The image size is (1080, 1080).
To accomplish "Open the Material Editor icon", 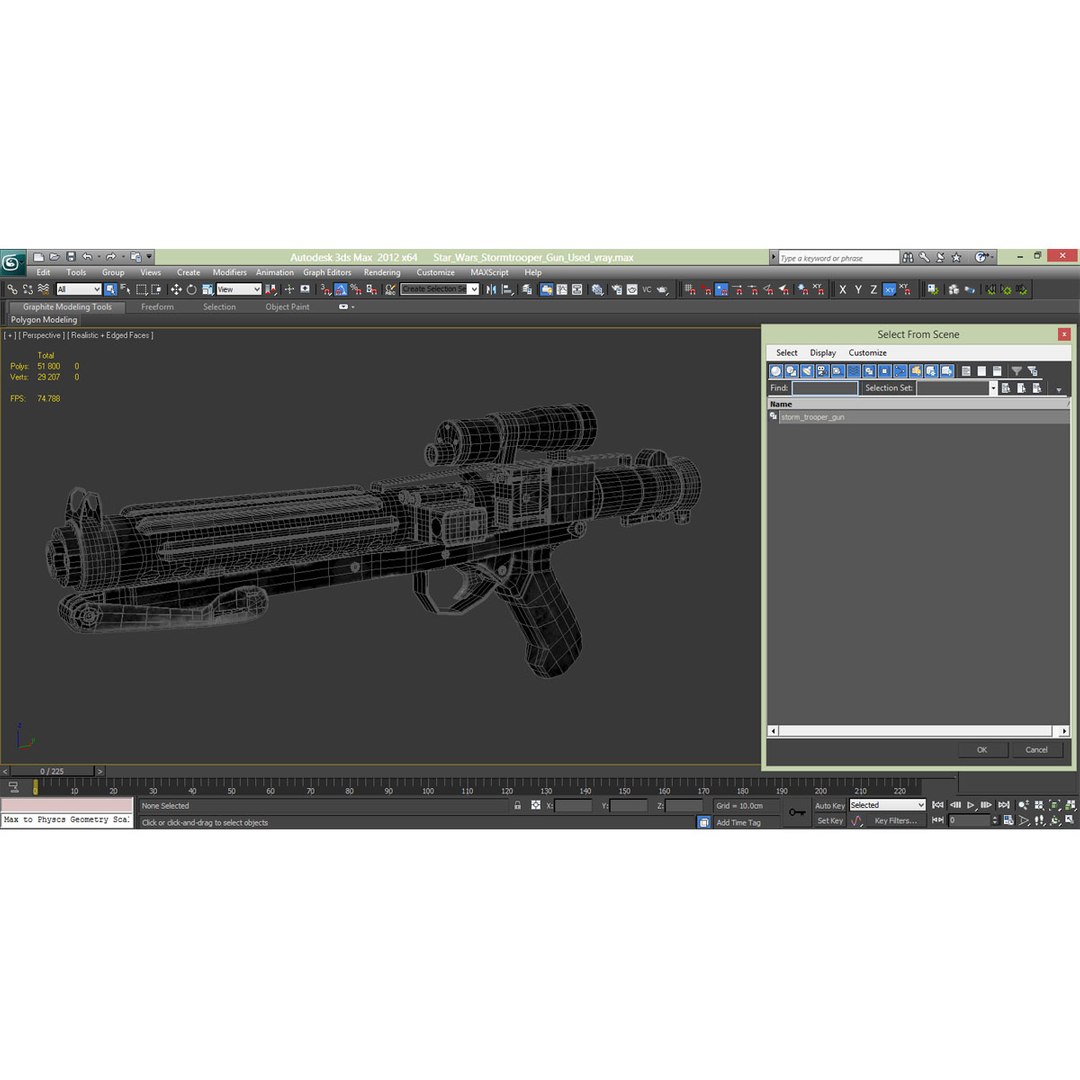I will click(x=597, y=289).
